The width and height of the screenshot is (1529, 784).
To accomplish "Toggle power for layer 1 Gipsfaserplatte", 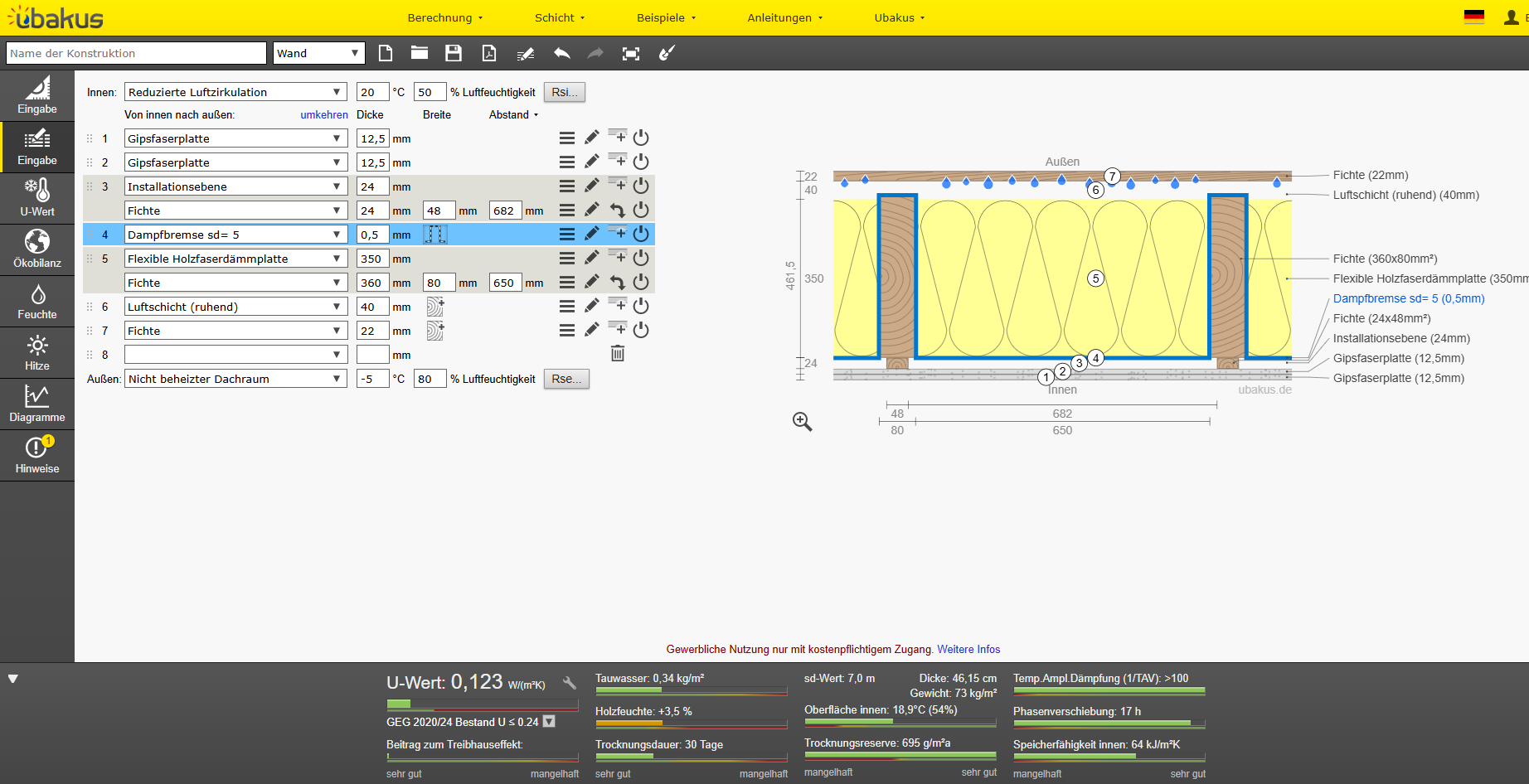I will click(x=641, y=138).
